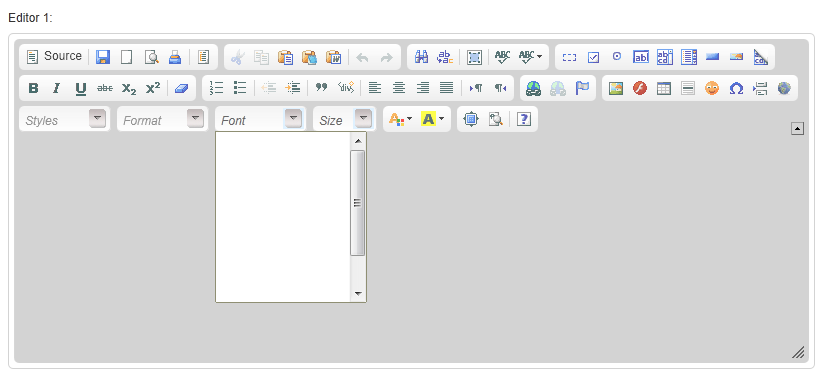Open the Styles dropdown
The image size is (819, 379).
[x=64, y=120]
